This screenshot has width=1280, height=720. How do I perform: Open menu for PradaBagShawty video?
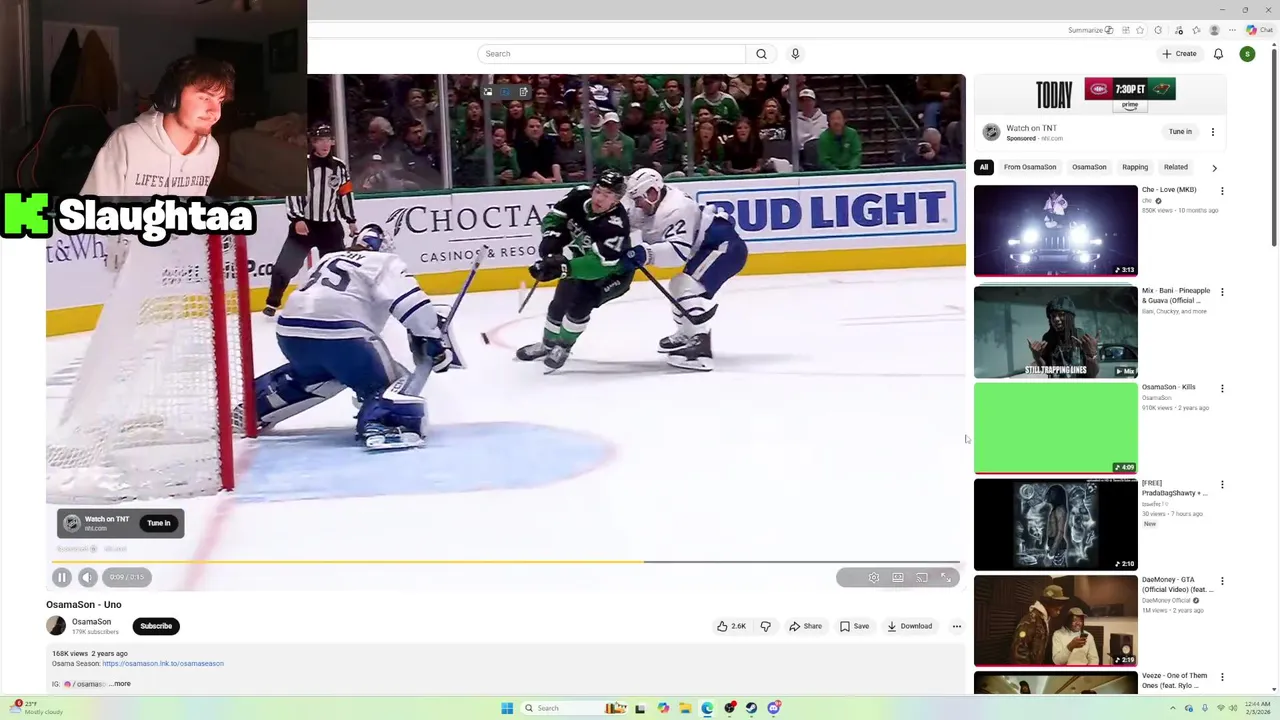tap(1221, 485)
